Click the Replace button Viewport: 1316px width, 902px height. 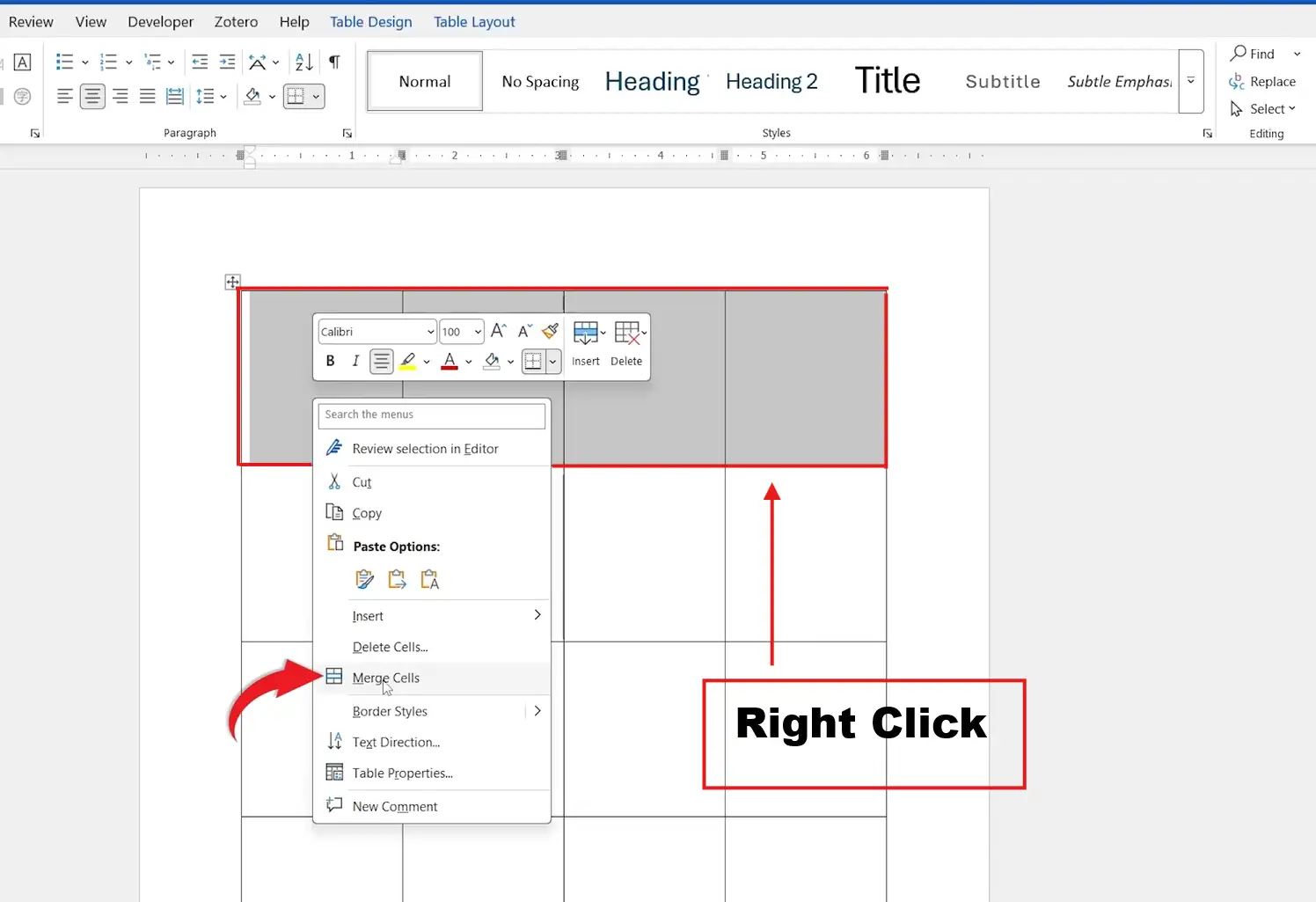(1262, 82)
